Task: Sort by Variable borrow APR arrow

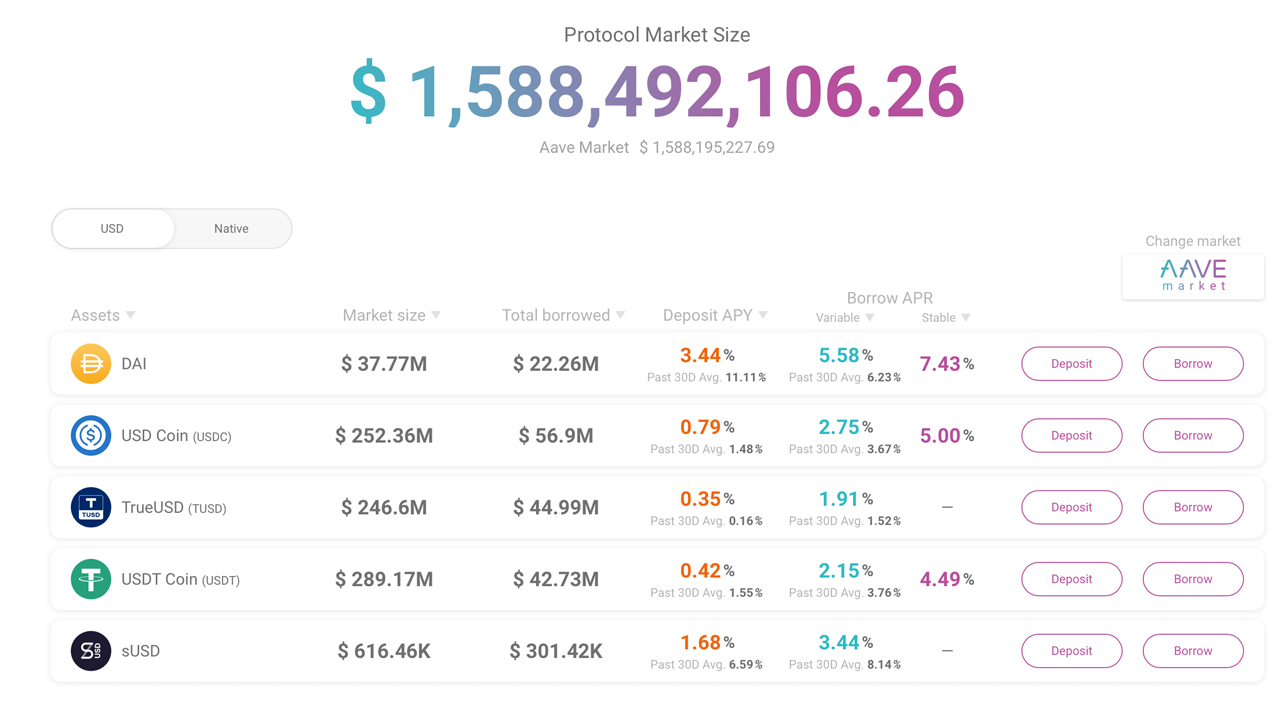Action: [870, 318]
